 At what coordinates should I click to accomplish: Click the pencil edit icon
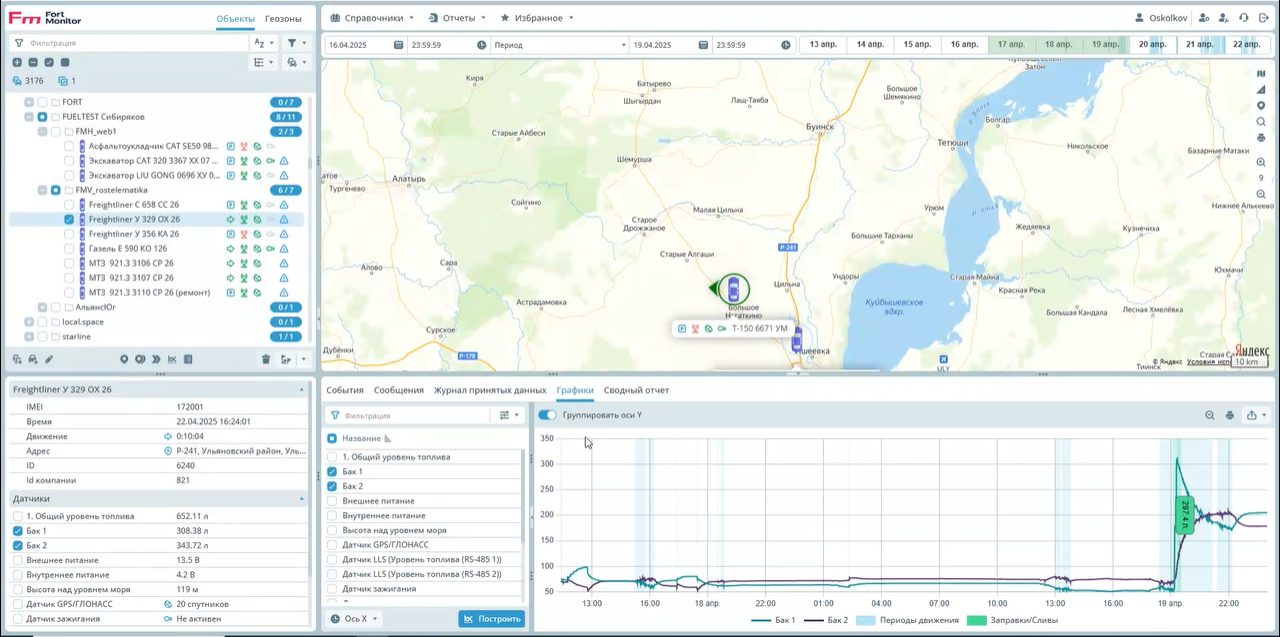pos(49,359)
